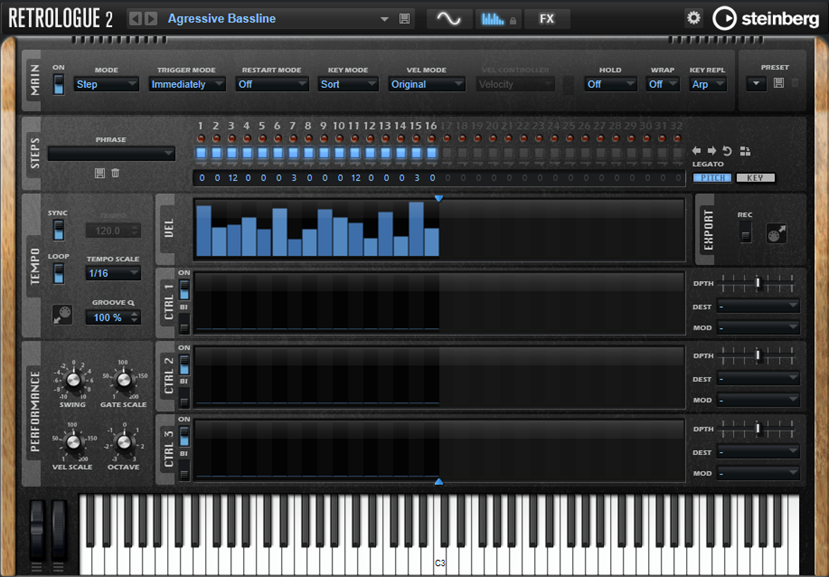Duplicate the phrase steps
829x577 pixels.
tap(745, 151)
